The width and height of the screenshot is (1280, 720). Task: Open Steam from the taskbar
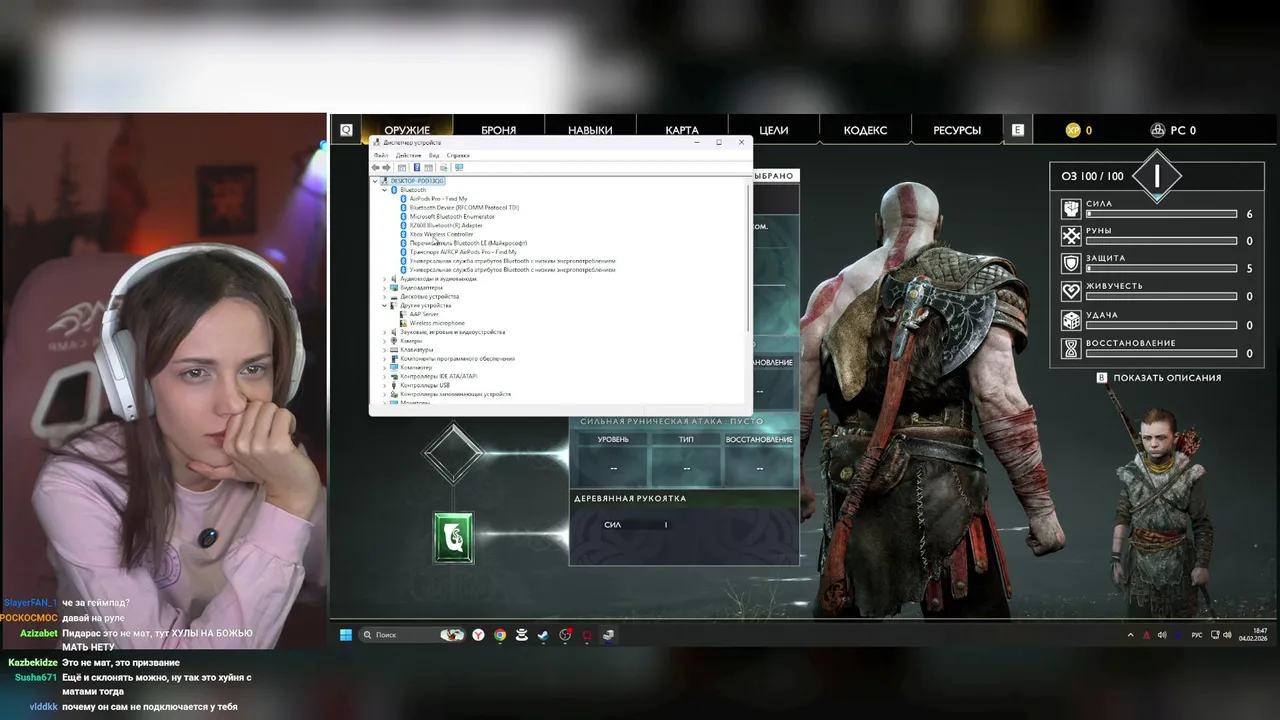tap(543, 635)
